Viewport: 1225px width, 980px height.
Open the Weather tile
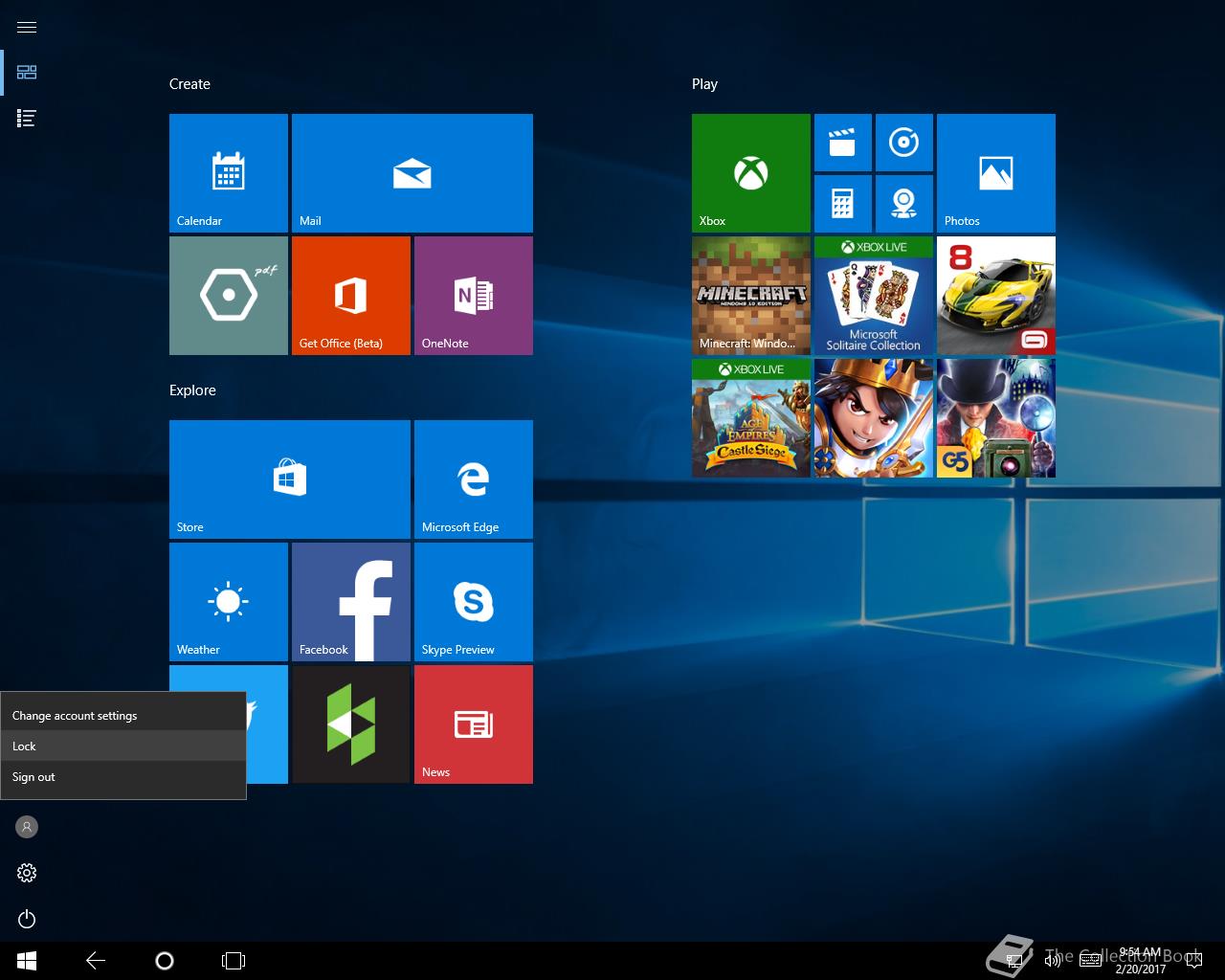pyautogui.click(x=229, y=602)
